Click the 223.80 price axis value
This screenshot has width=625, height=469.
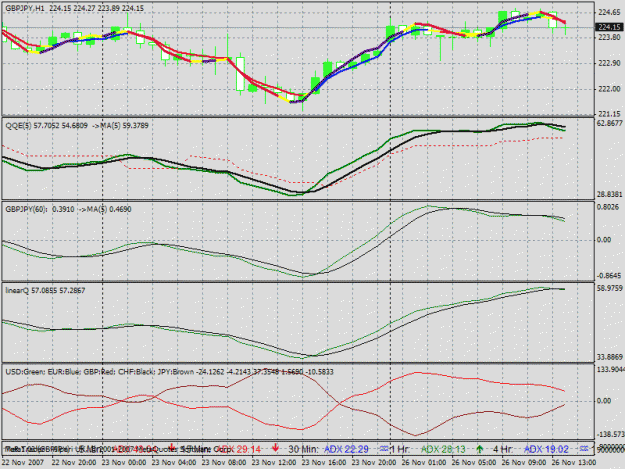[609, 37]
